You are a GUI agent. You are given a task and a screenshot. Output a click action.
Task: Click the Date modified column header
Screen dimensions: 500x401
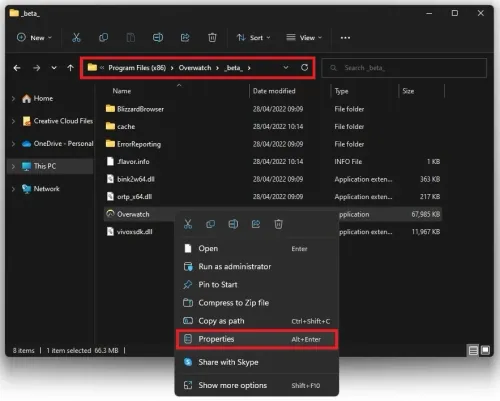click(274, 91)
